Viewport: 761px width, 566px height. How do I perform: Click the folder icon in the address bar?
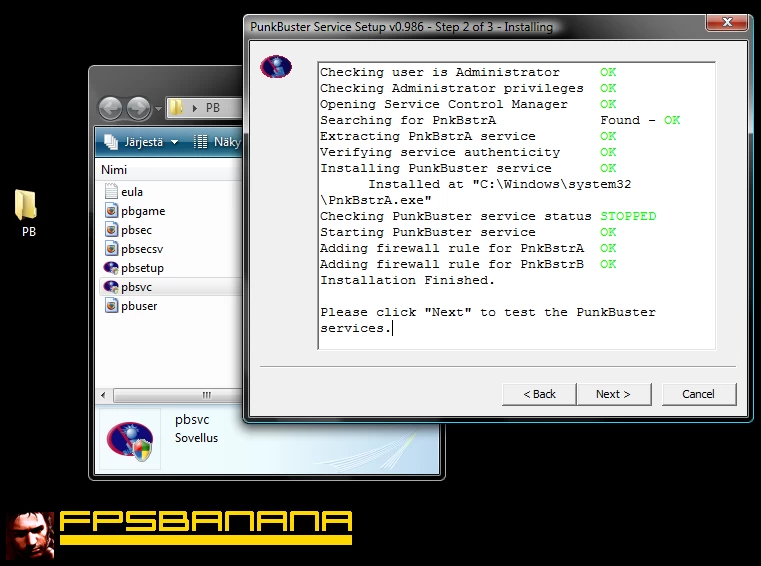(x=176, y=107)
